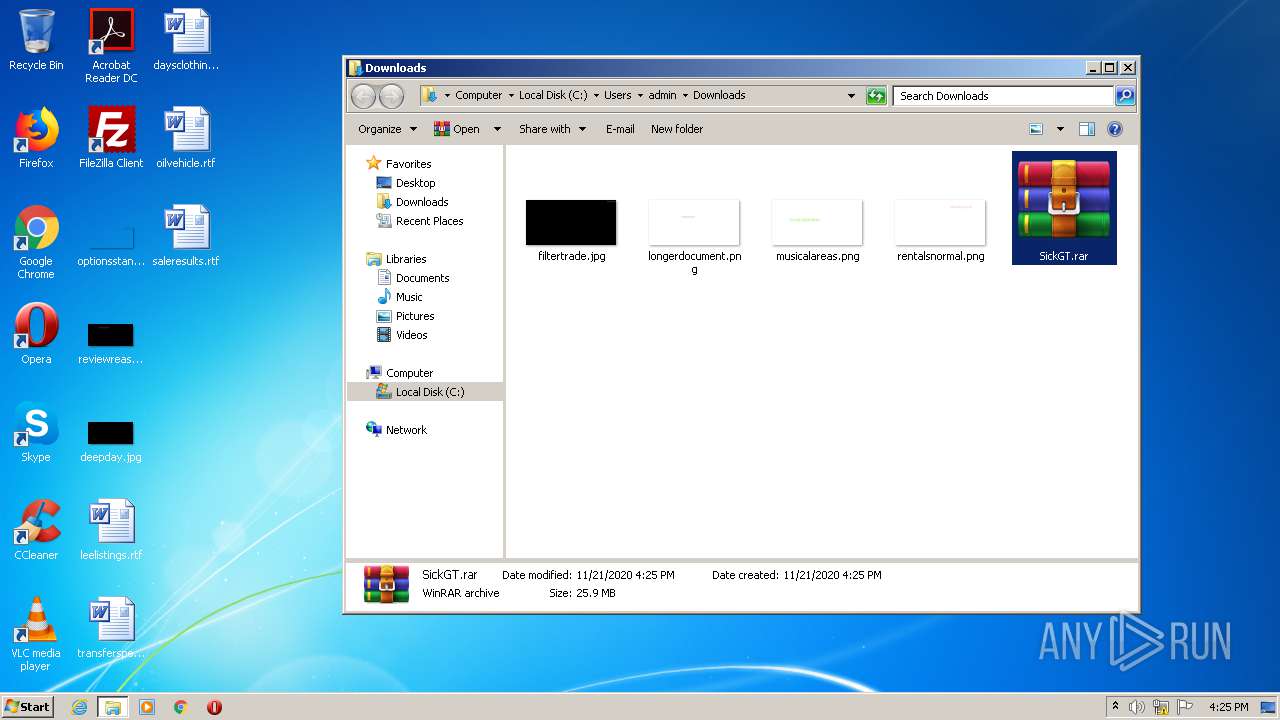Click the search magnifier icon

coord(1125,96)
